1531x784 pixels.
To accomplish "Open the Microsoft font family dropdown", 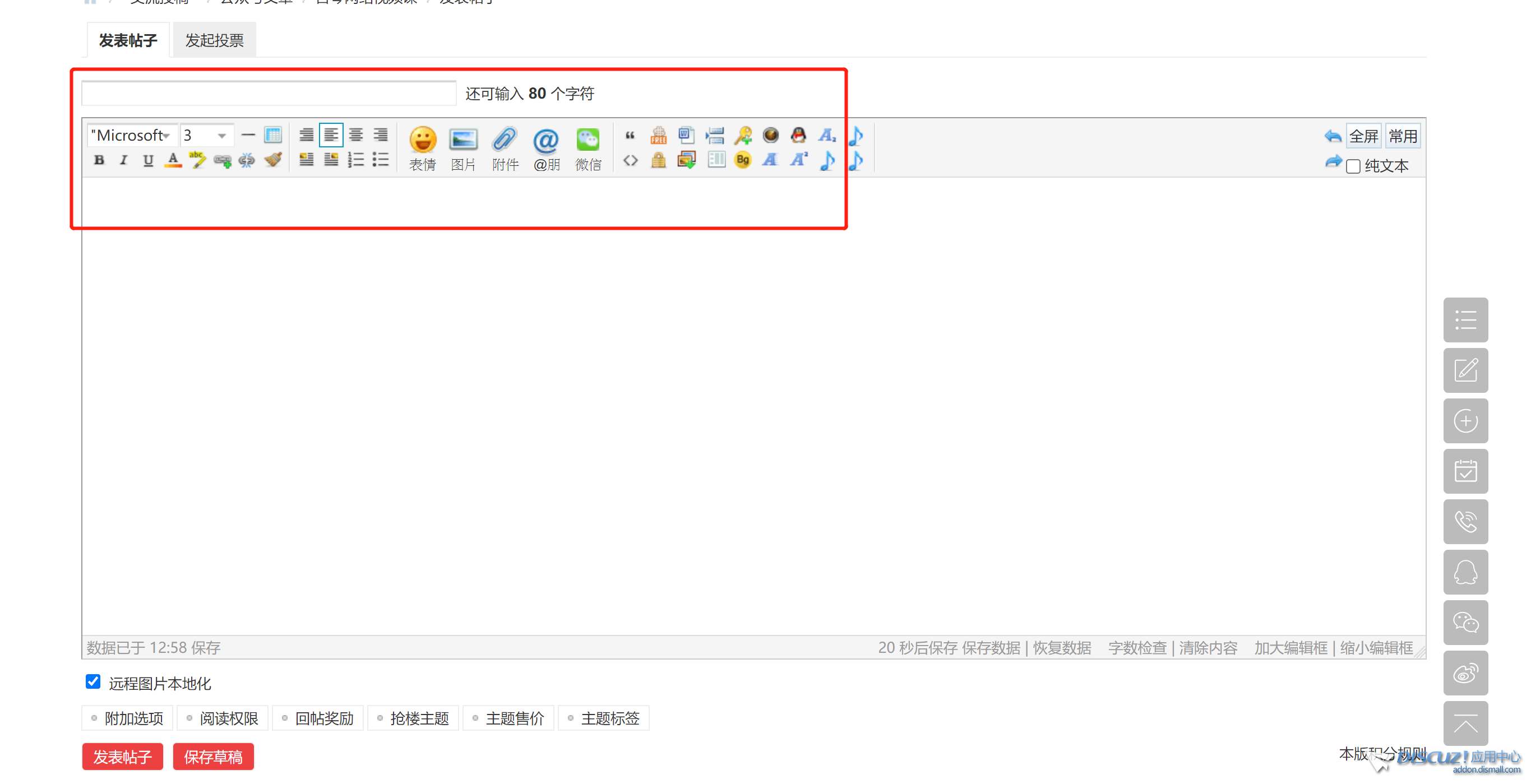I will (132, 136).
